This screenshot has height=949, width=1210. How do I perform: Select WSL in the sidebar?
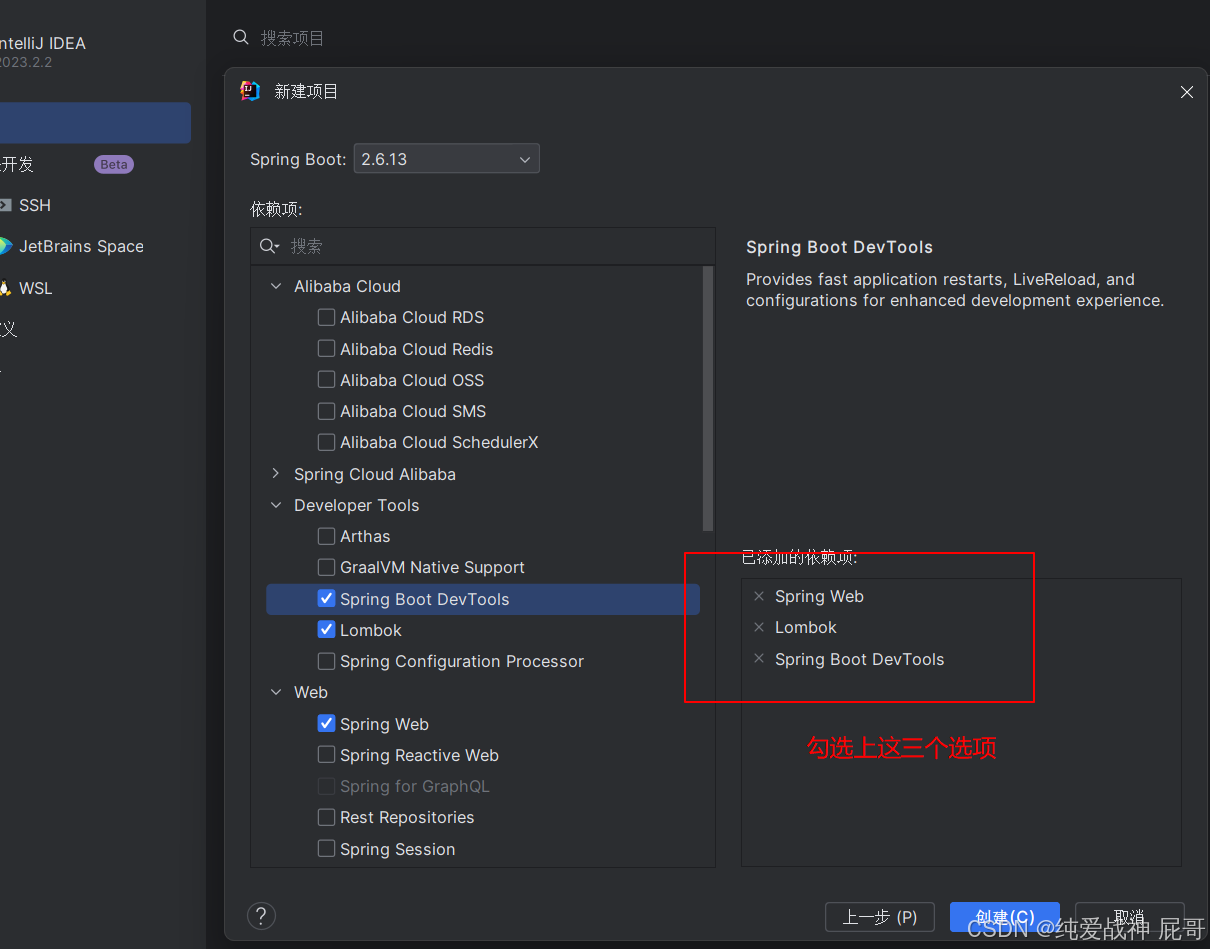pyautogui.click(x=36, y=288)
